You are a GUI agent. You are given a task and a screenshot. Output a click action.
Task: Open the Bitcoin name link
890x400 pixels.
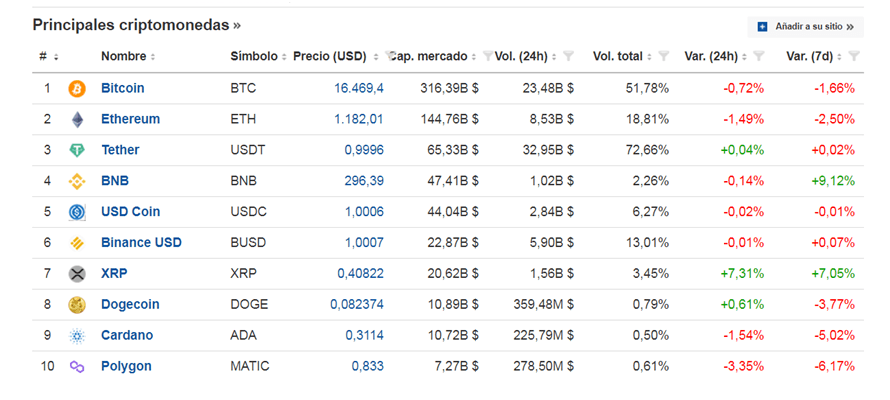click(123, 89)
